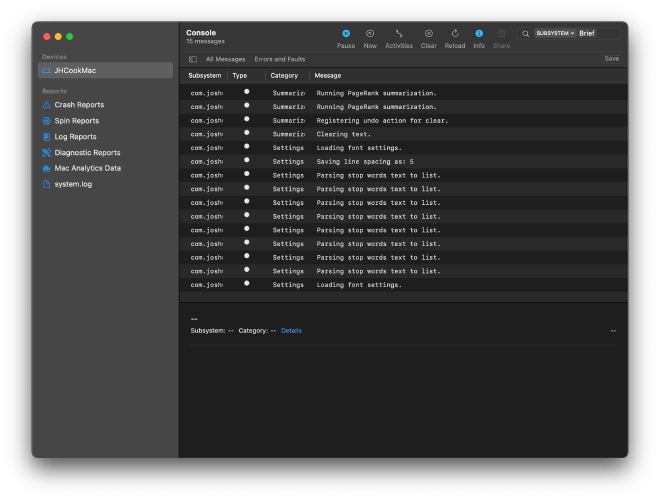The width and height of the screenshot is (660, 500).
Task: Click the type dot on 'Clearing text.' row
Action: pyautogui.click(x=247, y=133)
